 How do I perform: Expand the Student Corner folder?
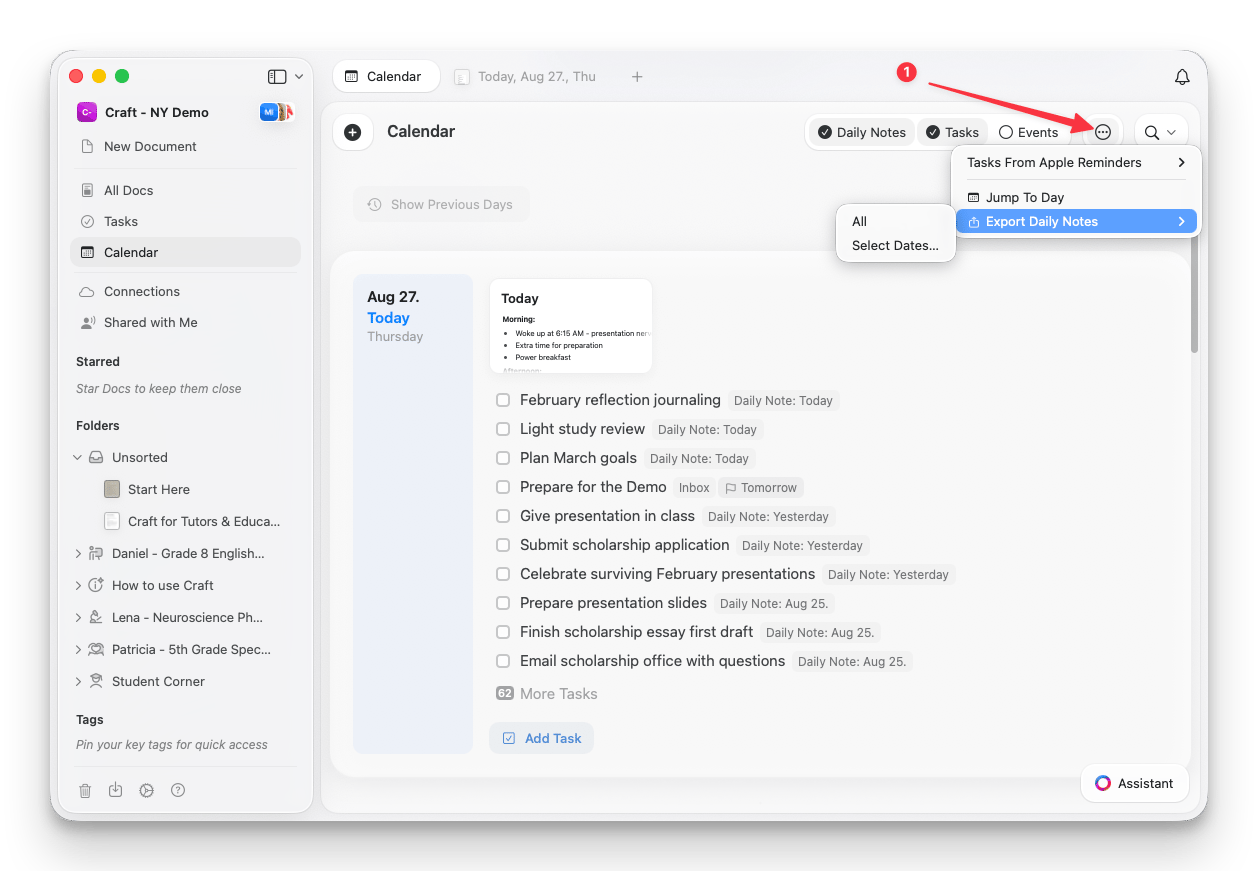click(78, 681)
